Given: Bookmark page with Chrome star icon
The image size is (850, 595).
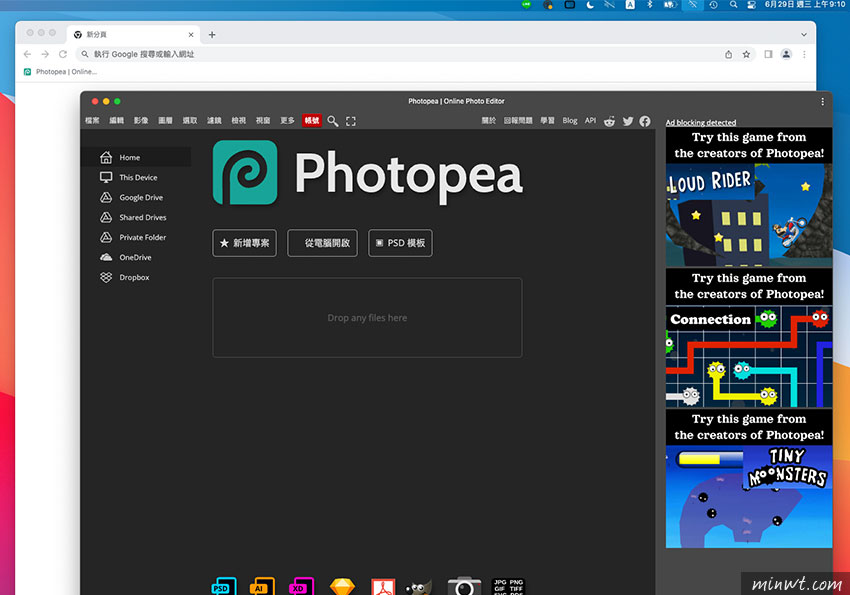Looking at the screenshot, I should pos(746,54).
